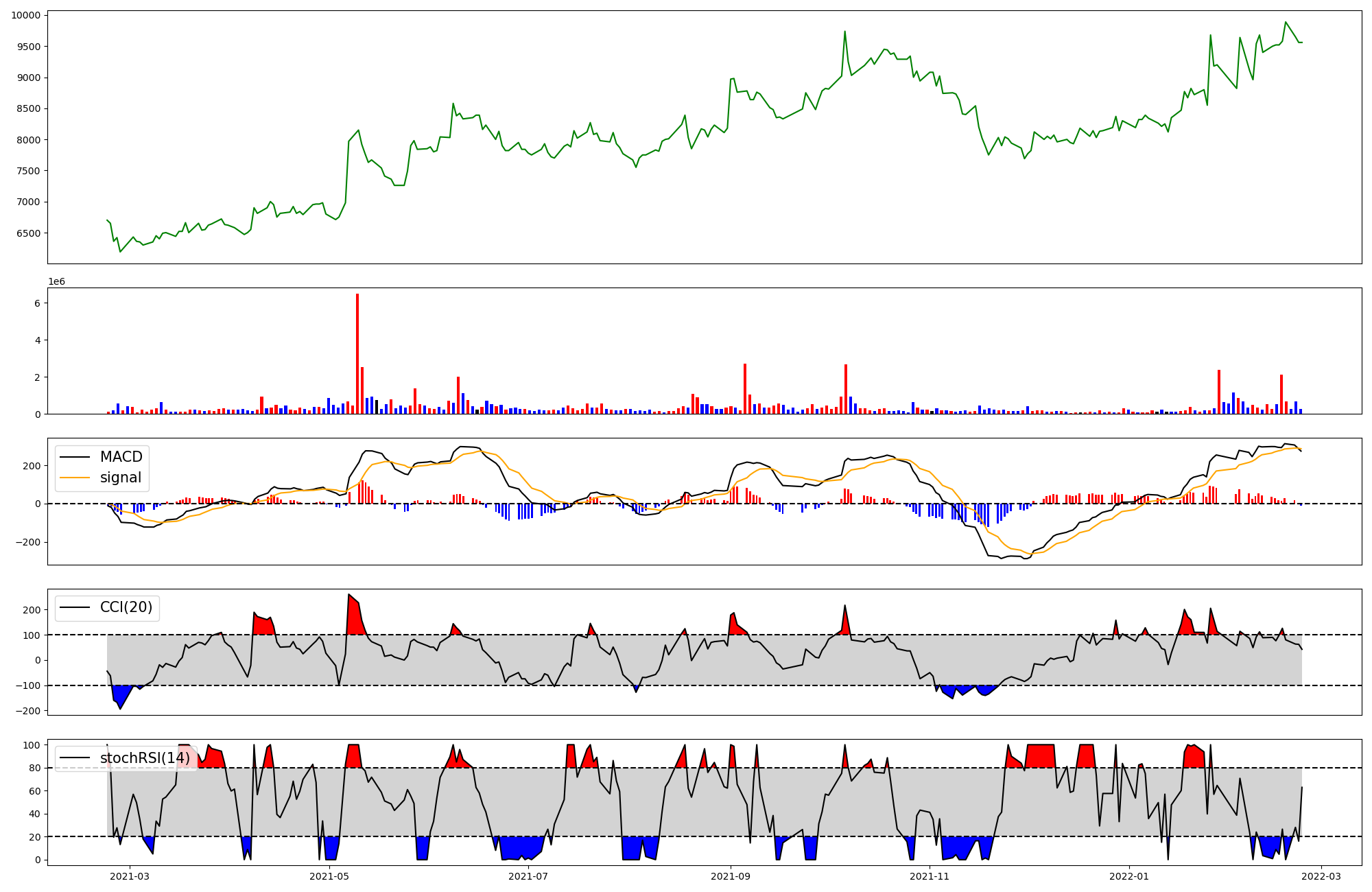Click the 10000 price axis tick label
1372x892 pixels.
(25, 15)
